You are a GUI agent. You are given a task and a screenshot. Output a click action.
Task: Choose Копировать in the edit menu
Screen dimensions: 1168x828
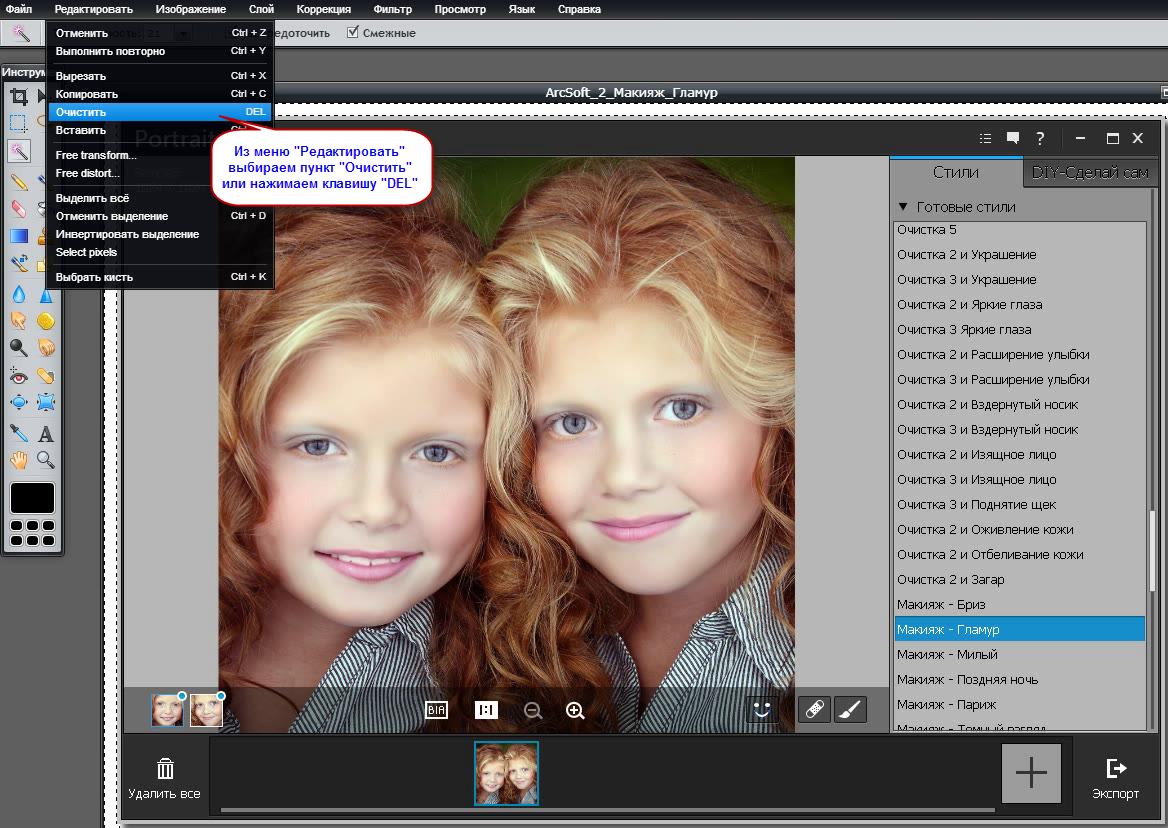coord(160,94)
